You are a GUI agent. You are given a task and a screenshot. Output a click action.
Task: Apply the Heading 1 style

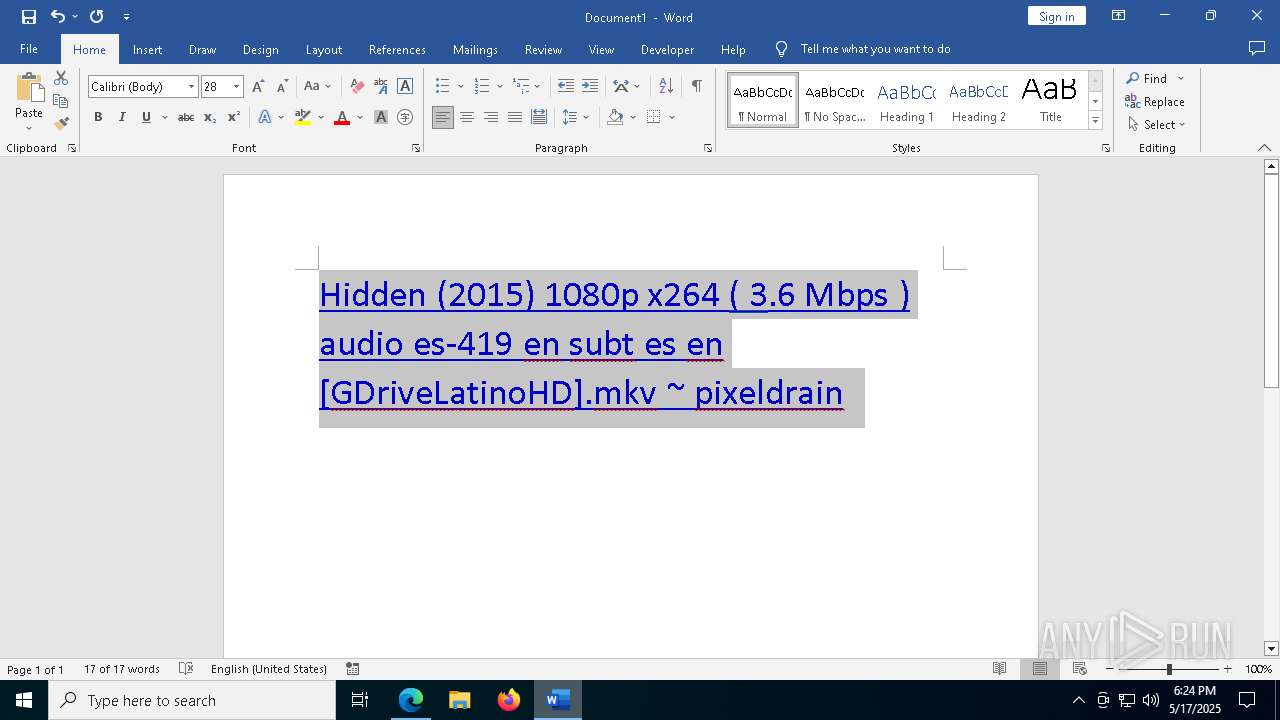click(x=906, y=100)
